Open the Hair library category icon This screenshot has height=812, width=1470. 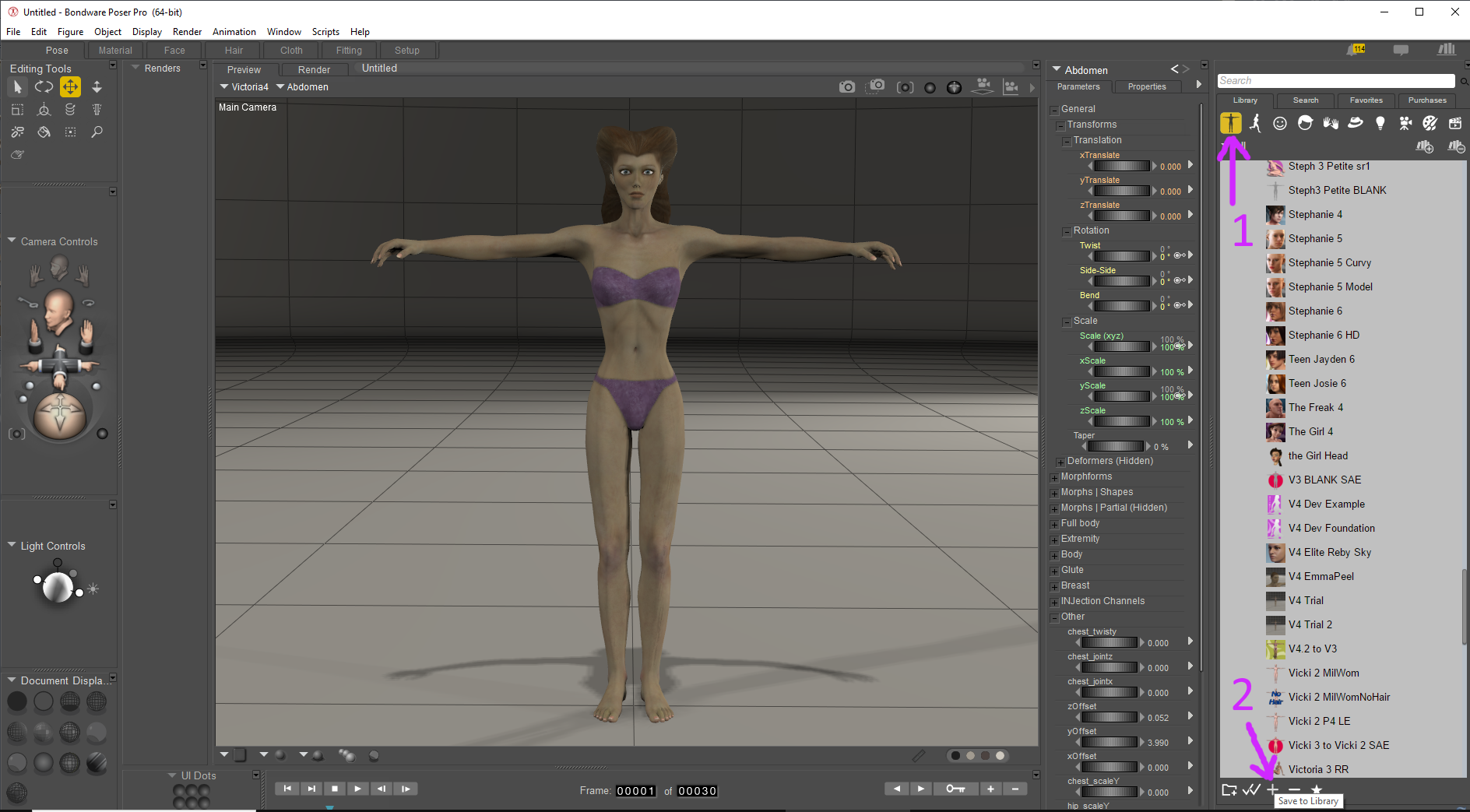1305,123
